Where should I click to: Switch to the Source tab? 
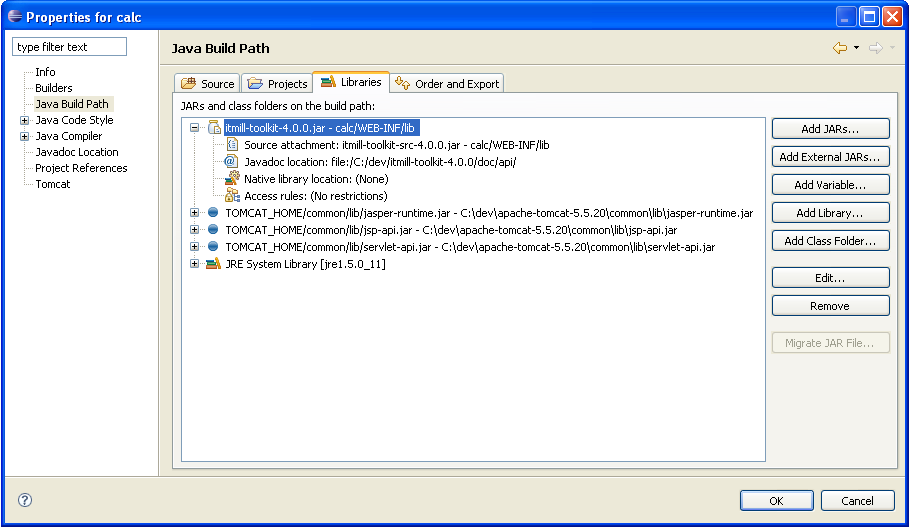click(x=208, y=84)
